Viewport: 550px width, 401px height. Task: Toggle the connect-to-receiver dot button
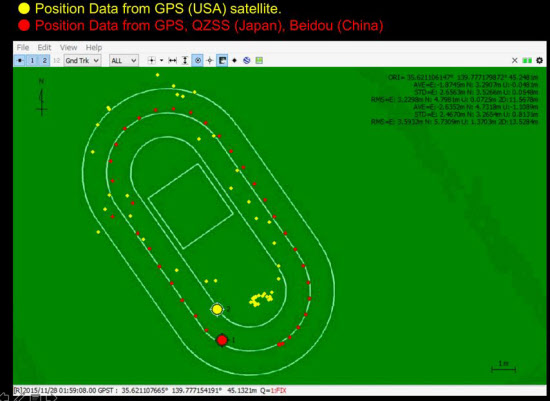click(x=20, y=61)
